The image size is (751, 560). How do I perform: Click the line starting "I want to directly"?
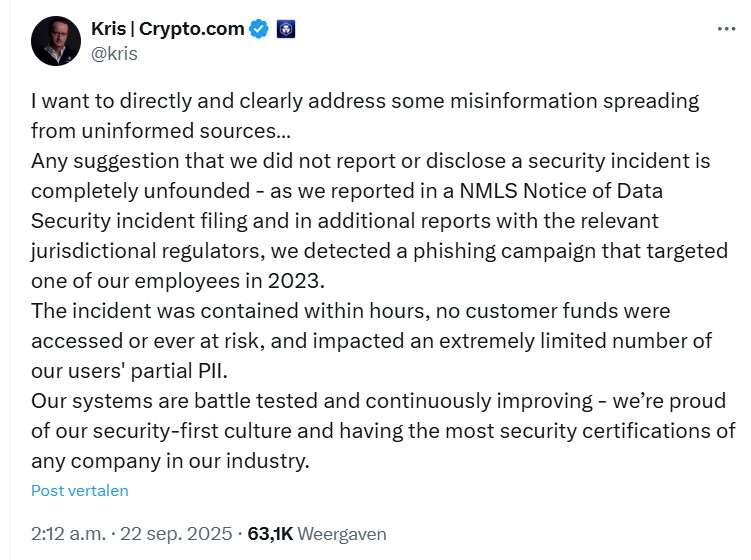[x=365, y=101]
